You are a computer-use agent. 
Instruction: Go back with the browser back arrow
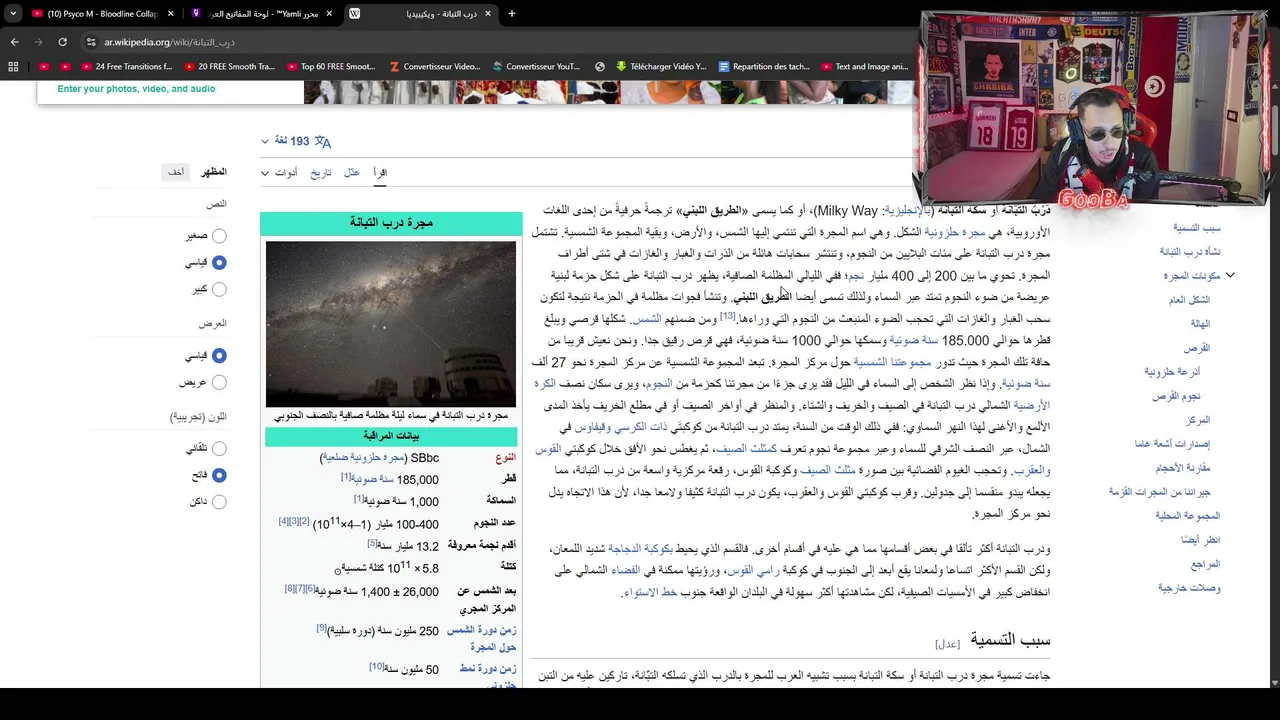(14, 42)
